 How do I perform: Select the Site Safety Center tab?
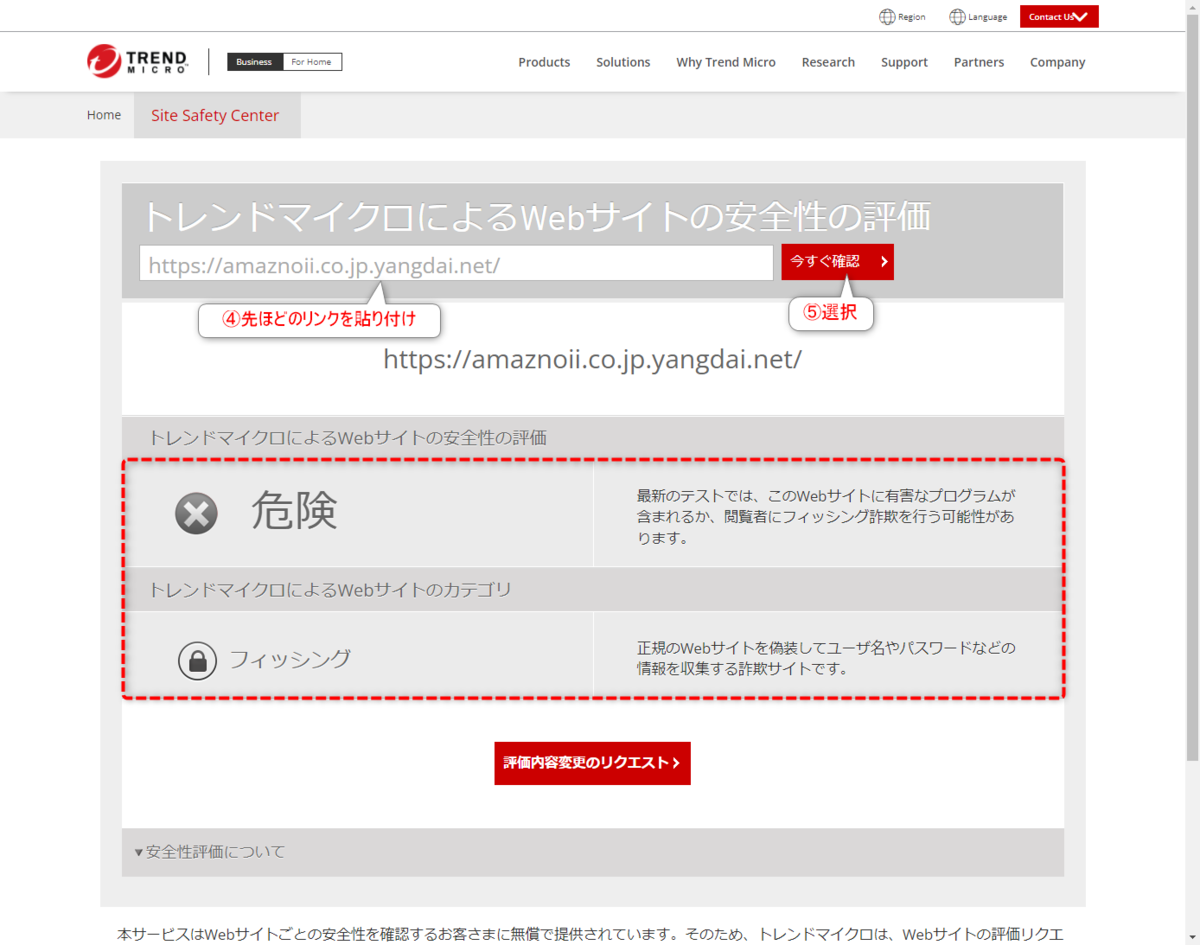[215, 115]
